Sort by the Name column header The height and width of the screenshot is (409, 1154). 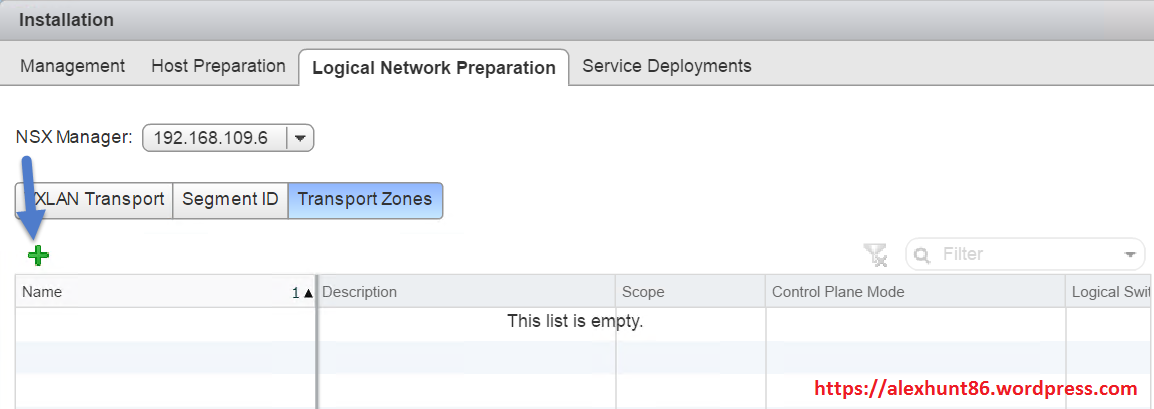coord(150,292)
